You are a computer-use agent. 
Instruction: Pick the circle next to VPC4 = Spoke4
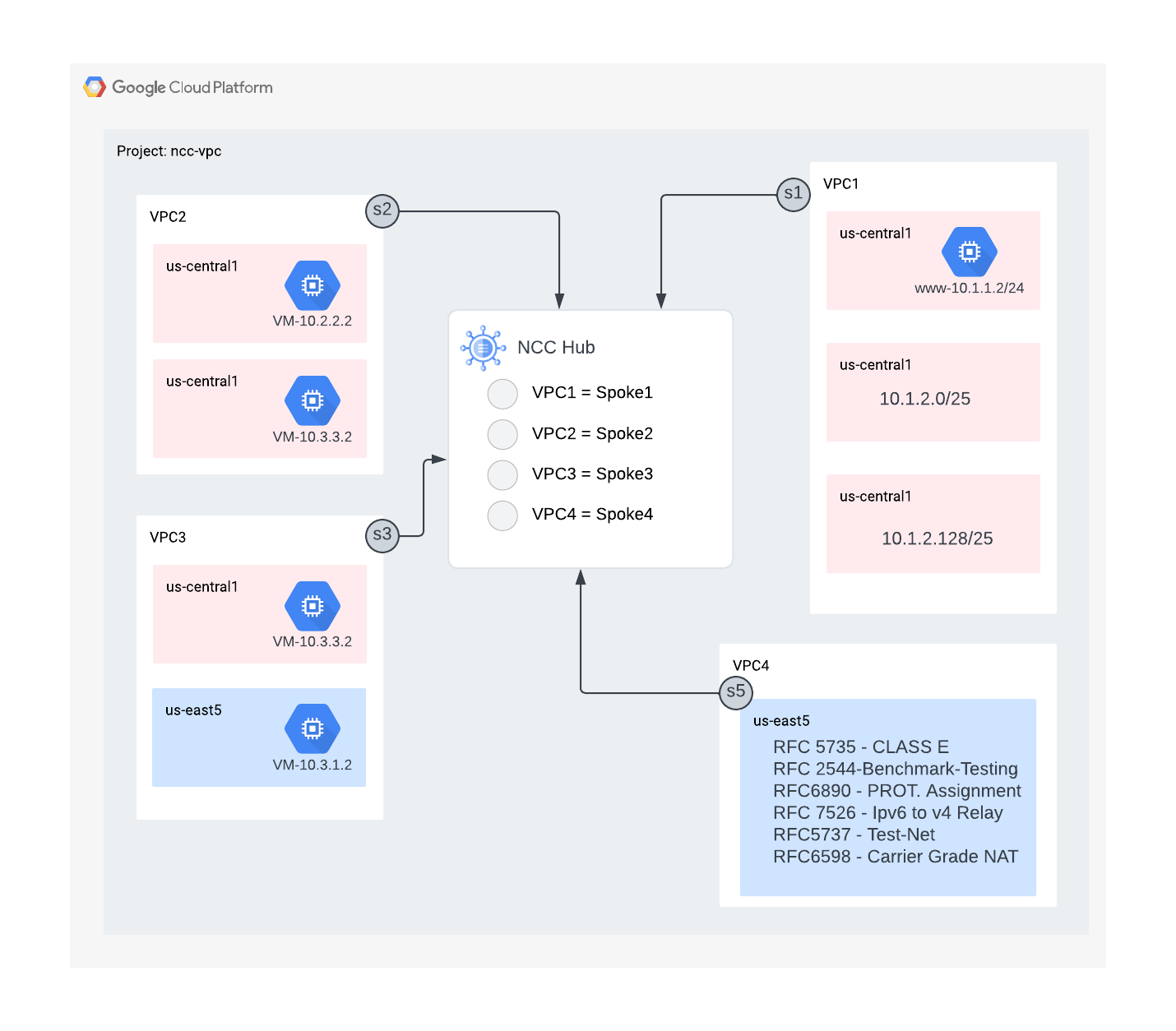click(x=502, y=515)
